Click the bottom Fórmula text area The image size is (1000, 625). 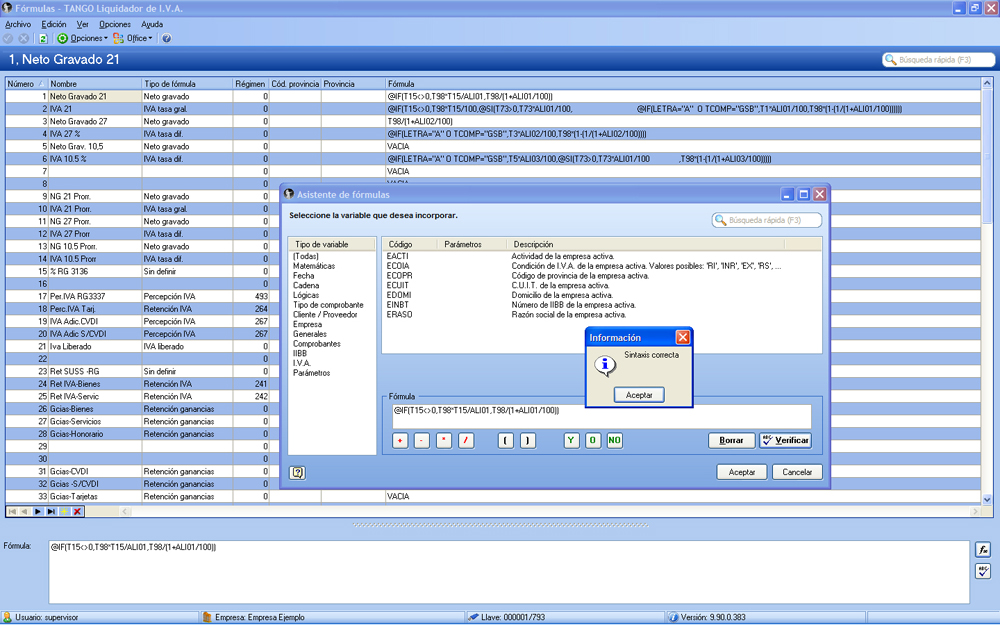(x=509, y=572)
